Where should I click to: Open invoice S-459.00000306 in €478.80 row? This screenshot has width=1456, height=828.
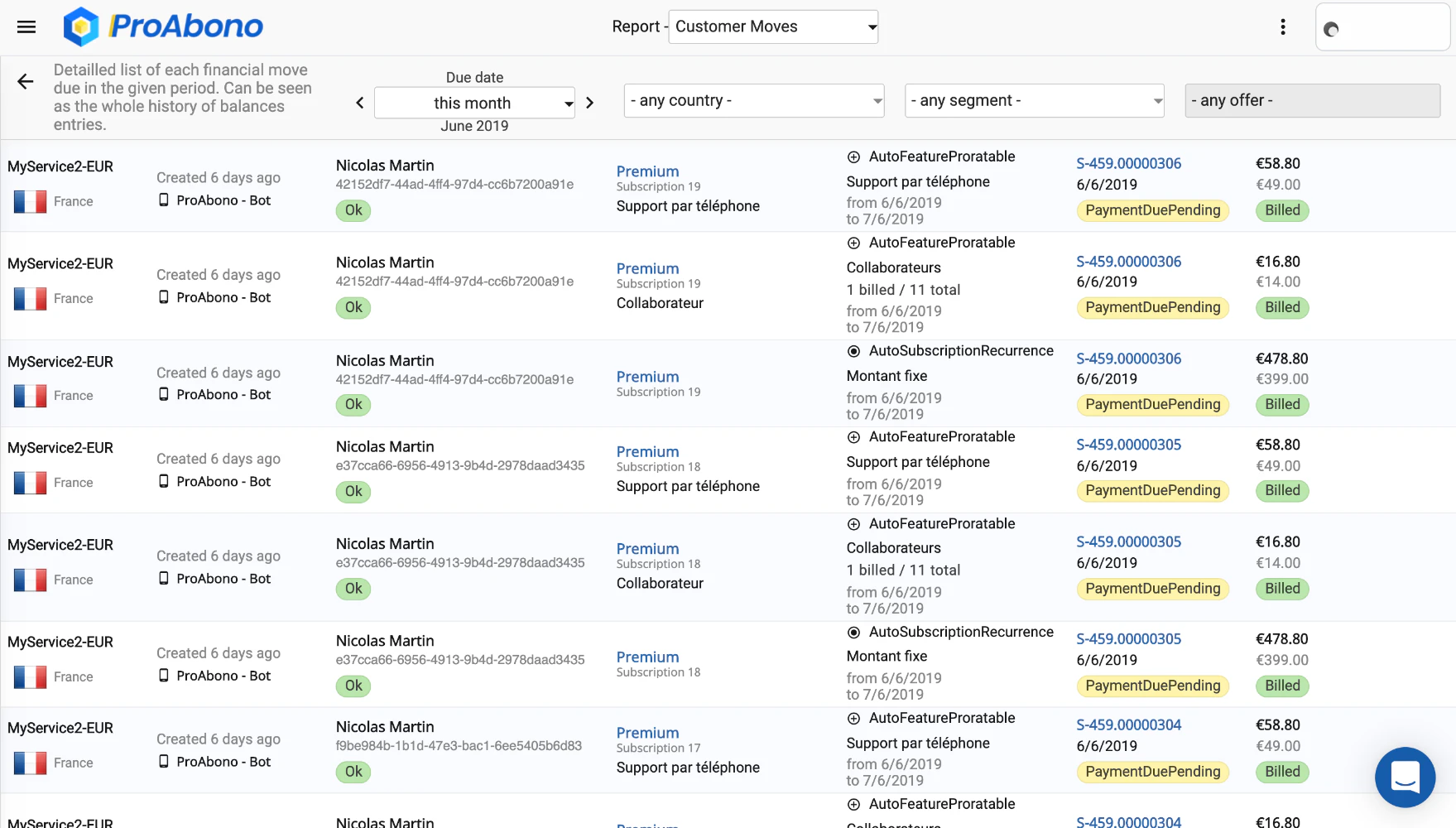[x=1128, y=359]
